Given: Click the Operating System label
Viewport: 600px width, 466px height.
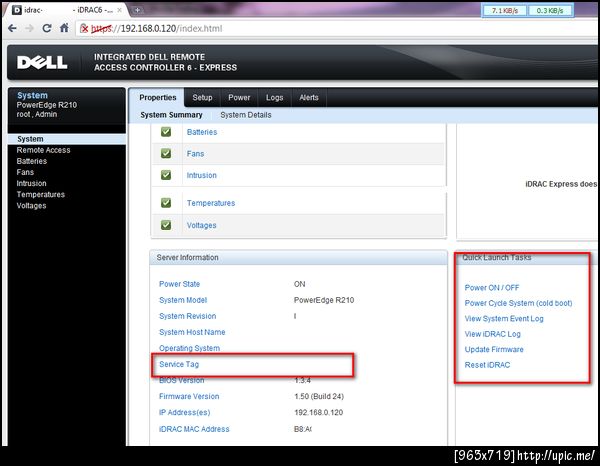Looking at the screenshot, I should coord(189,348).
